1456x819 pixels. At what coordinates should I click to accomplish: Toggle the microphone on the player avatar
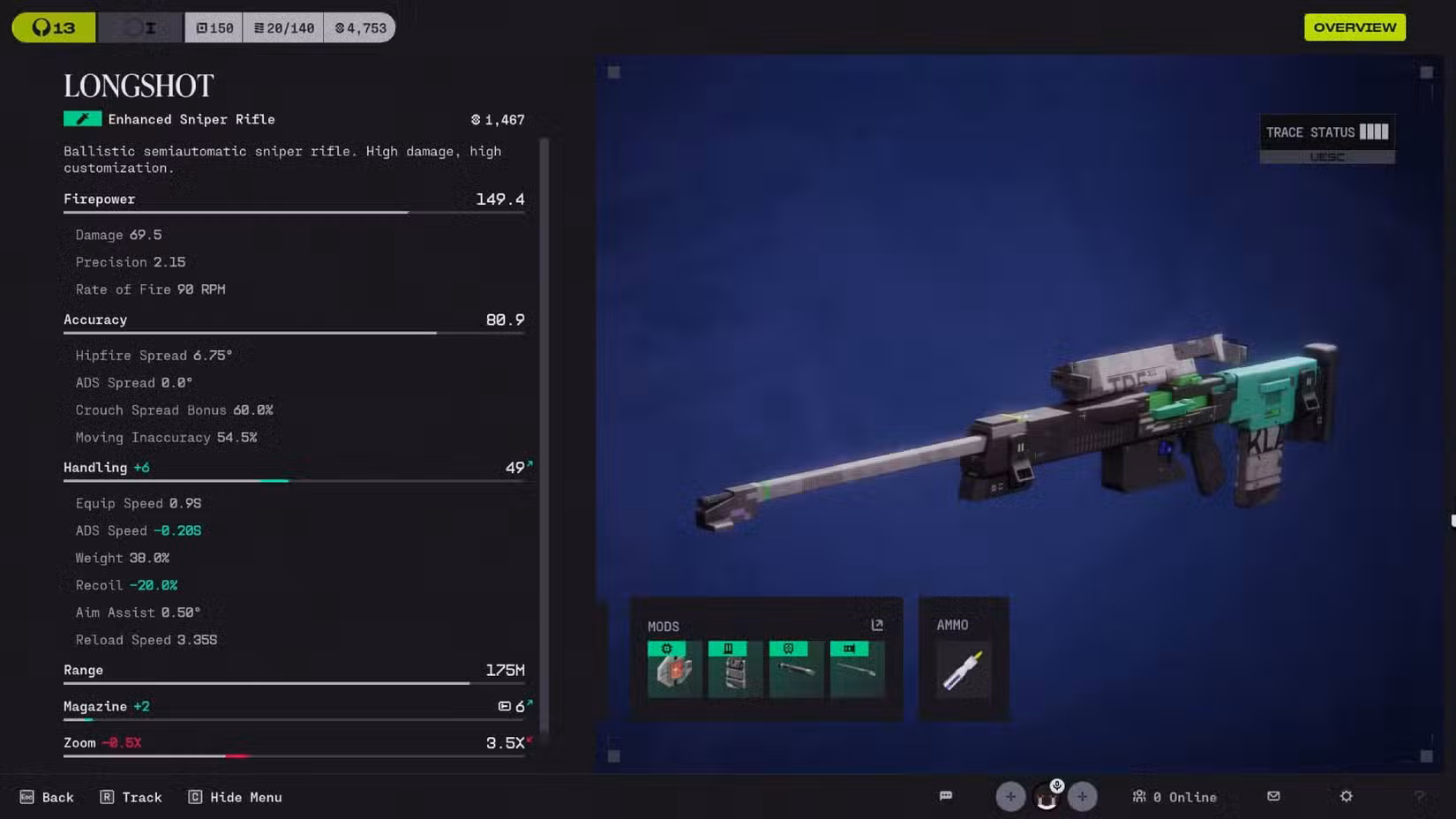1056,785
